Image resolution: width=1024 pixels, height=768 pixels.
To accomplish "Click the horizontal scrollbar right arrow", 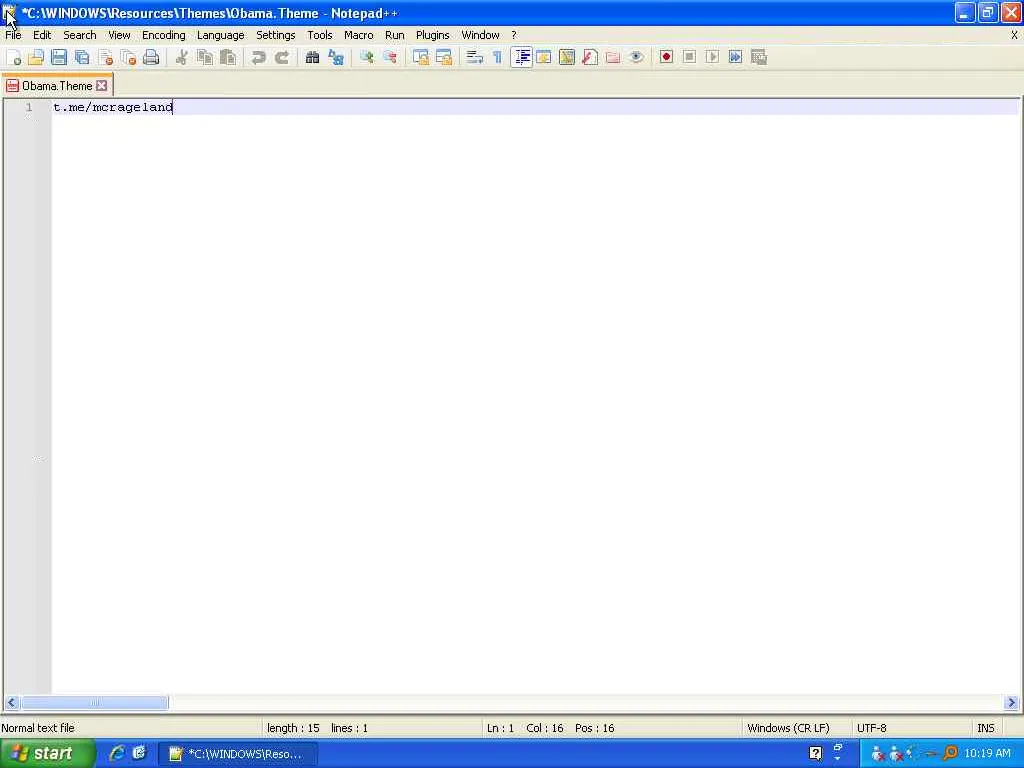I will click(1012, 703).
